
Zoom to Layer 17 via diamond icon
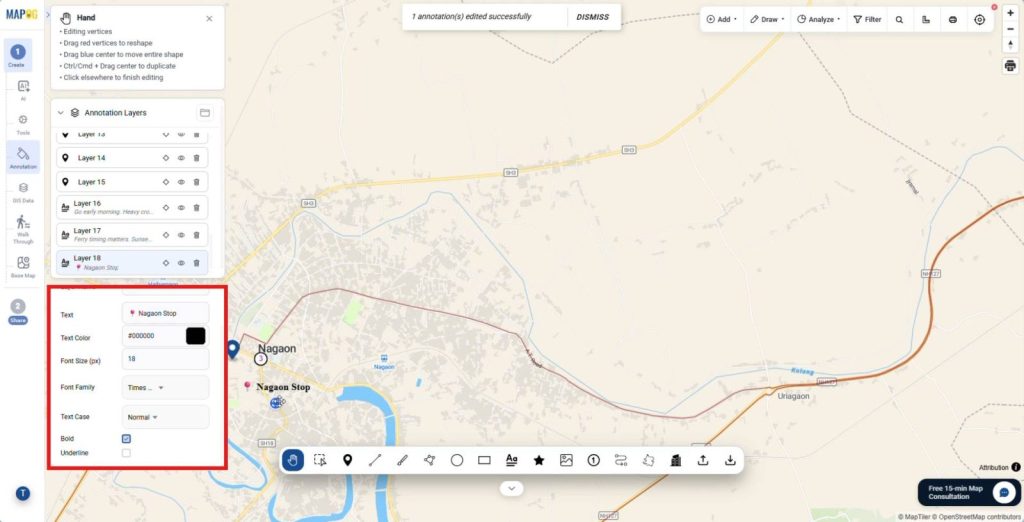(166, 235)
